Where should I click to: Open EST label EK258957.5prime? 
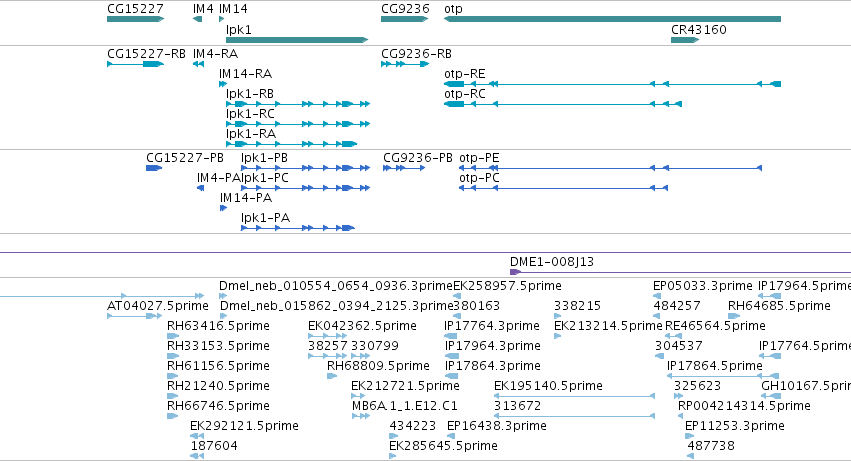507,286
